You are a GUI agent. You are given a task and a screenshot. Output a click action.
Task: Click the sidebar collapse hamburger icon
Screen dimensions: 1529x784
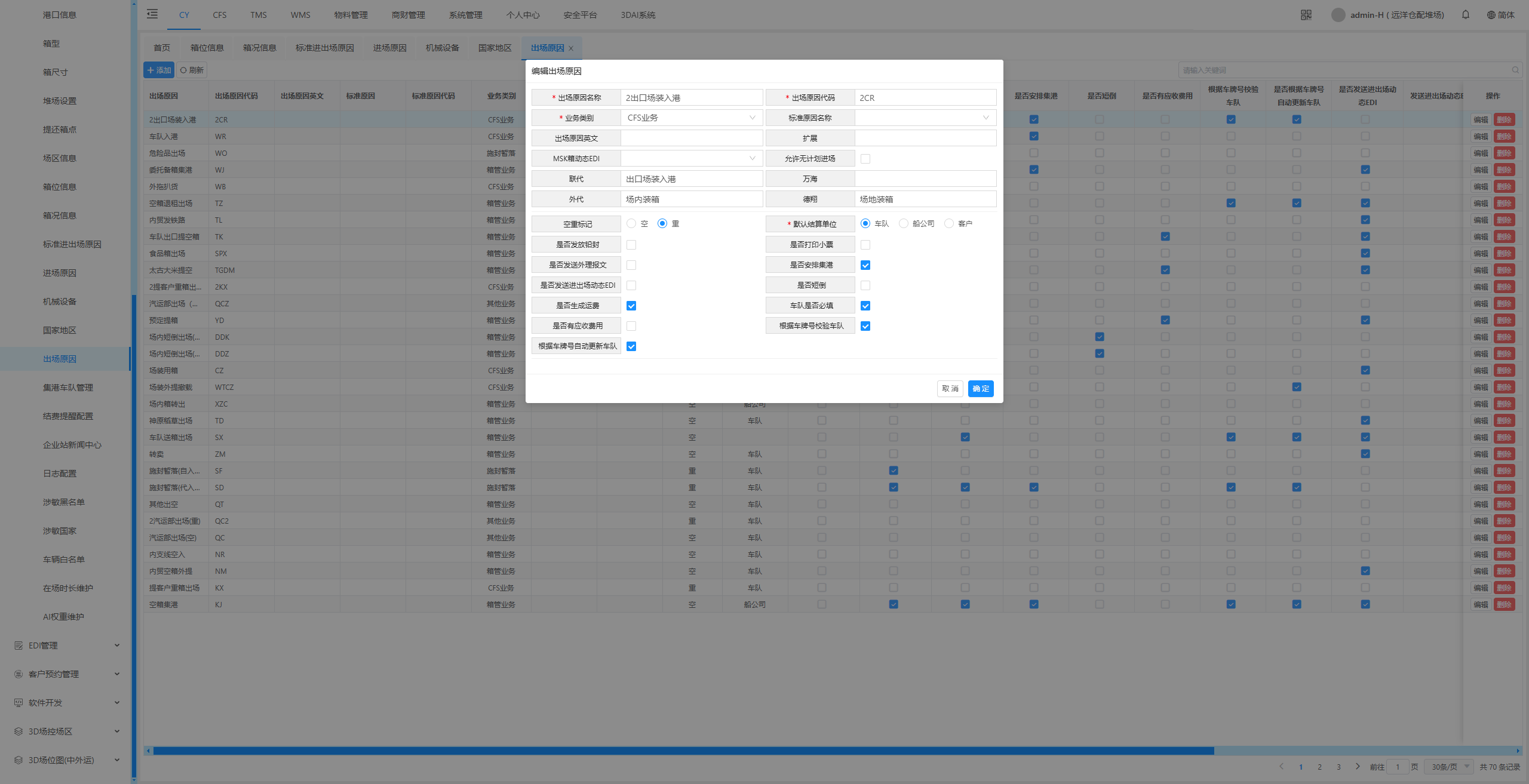pos(152,14)
